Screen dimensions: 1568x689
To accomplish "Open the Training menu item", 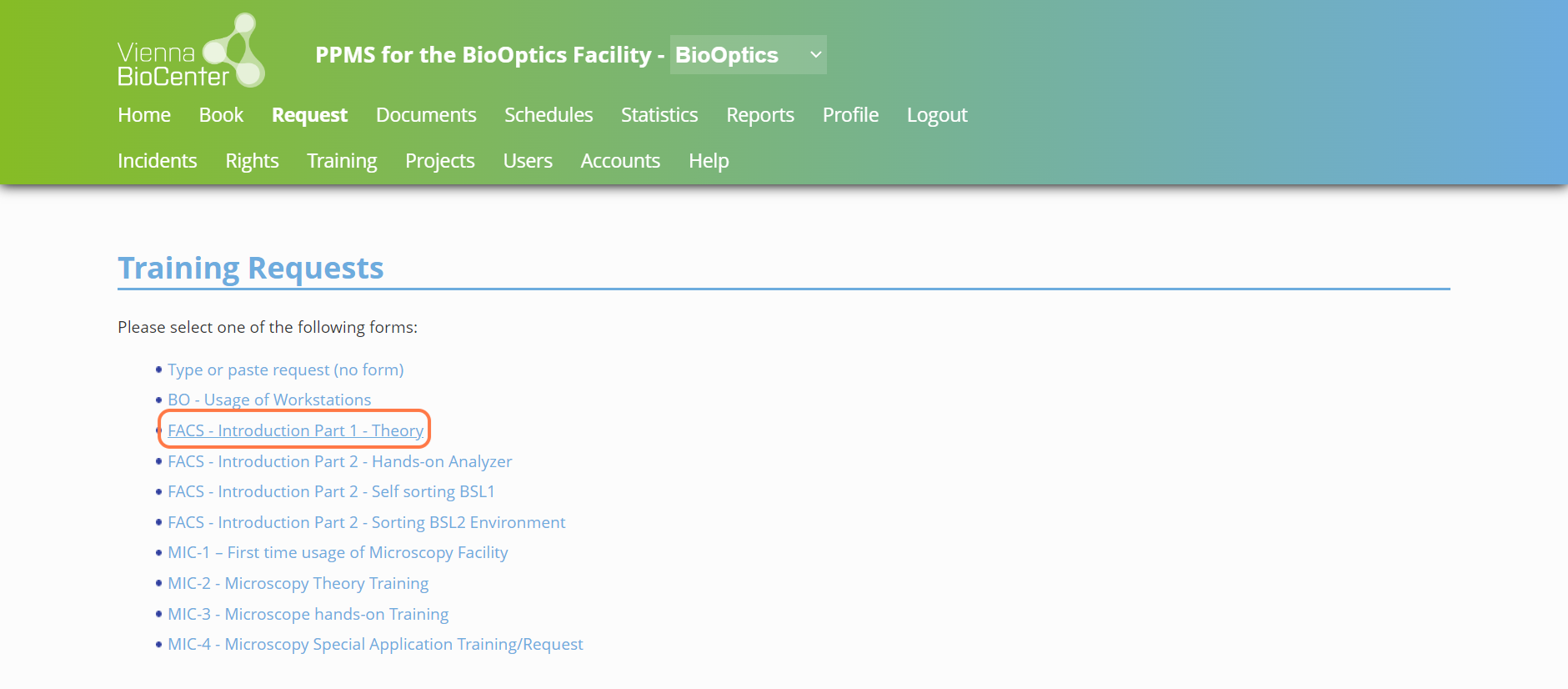I will tap(342, 161).
